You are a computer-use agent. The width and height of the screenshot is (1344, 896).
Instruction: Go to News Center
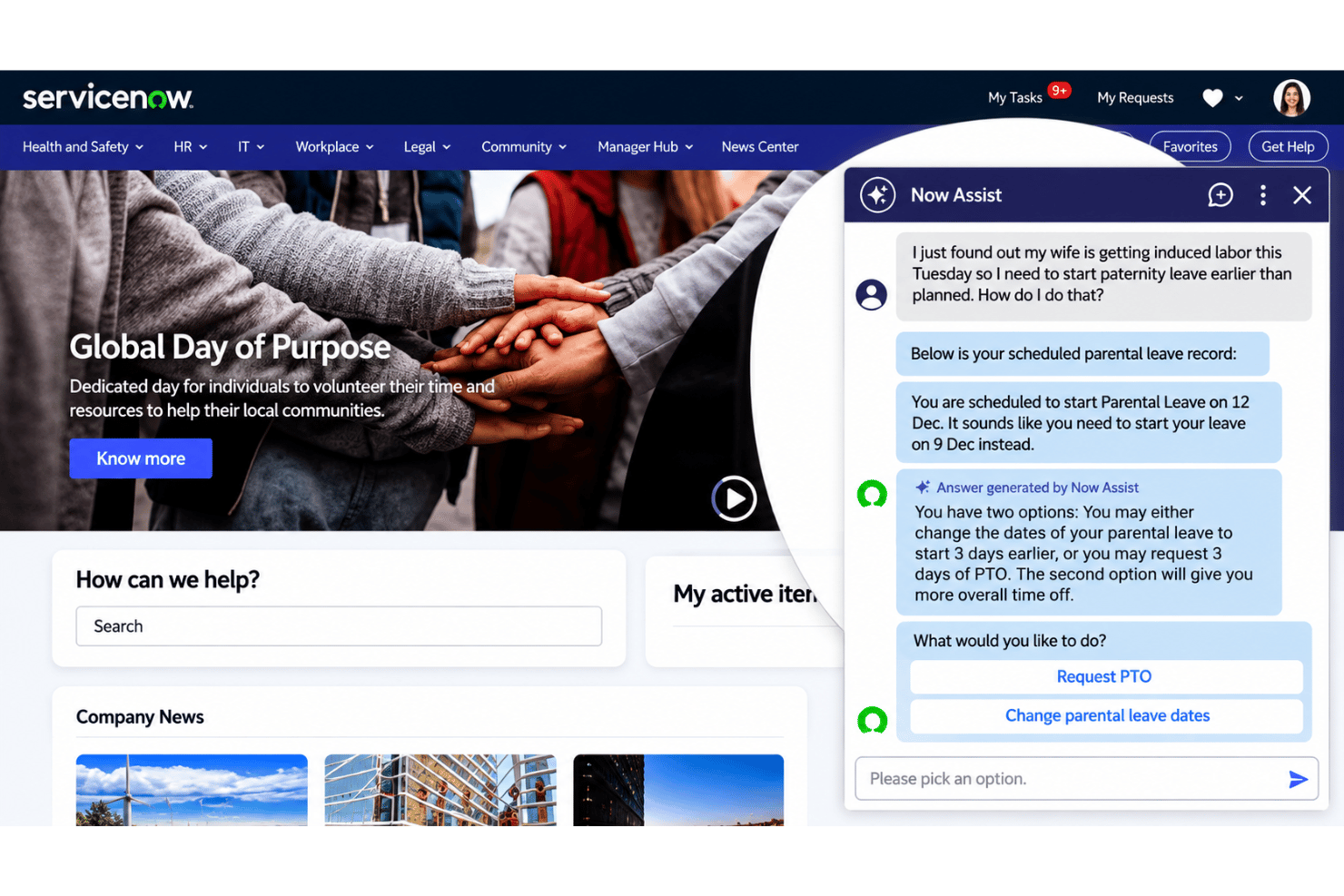click(760, 147)
